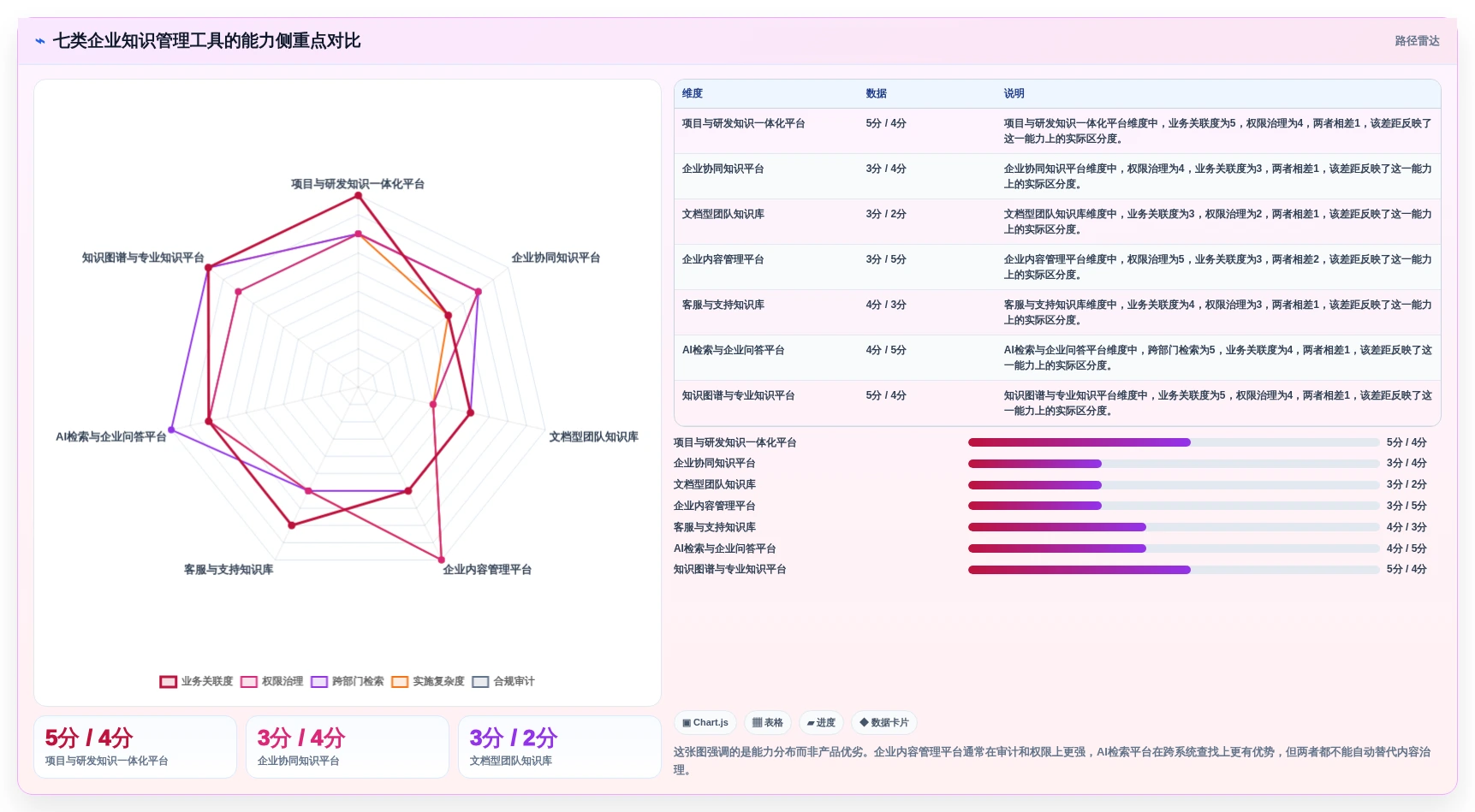This screenshot has height=812, width=1475.
Task: Click the 进度 tag chip
Action: 822,723
